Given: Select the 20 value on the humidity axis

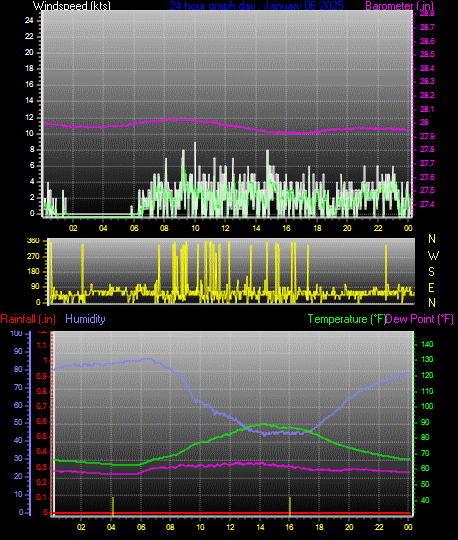Looking at the screenshot, I should point(18,476).
